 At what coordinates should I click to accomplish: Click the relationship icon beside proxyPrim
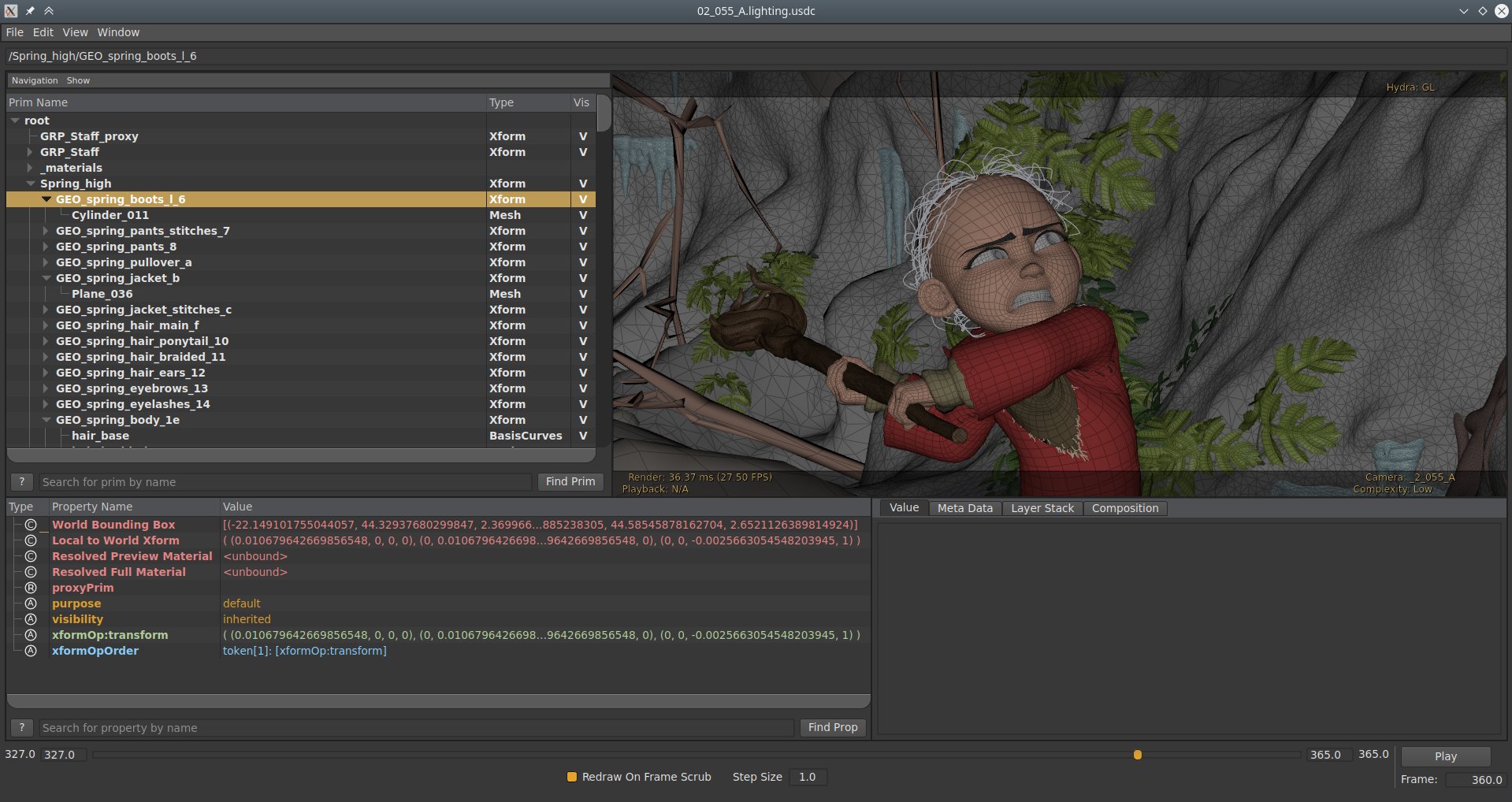tap(31, 588)
